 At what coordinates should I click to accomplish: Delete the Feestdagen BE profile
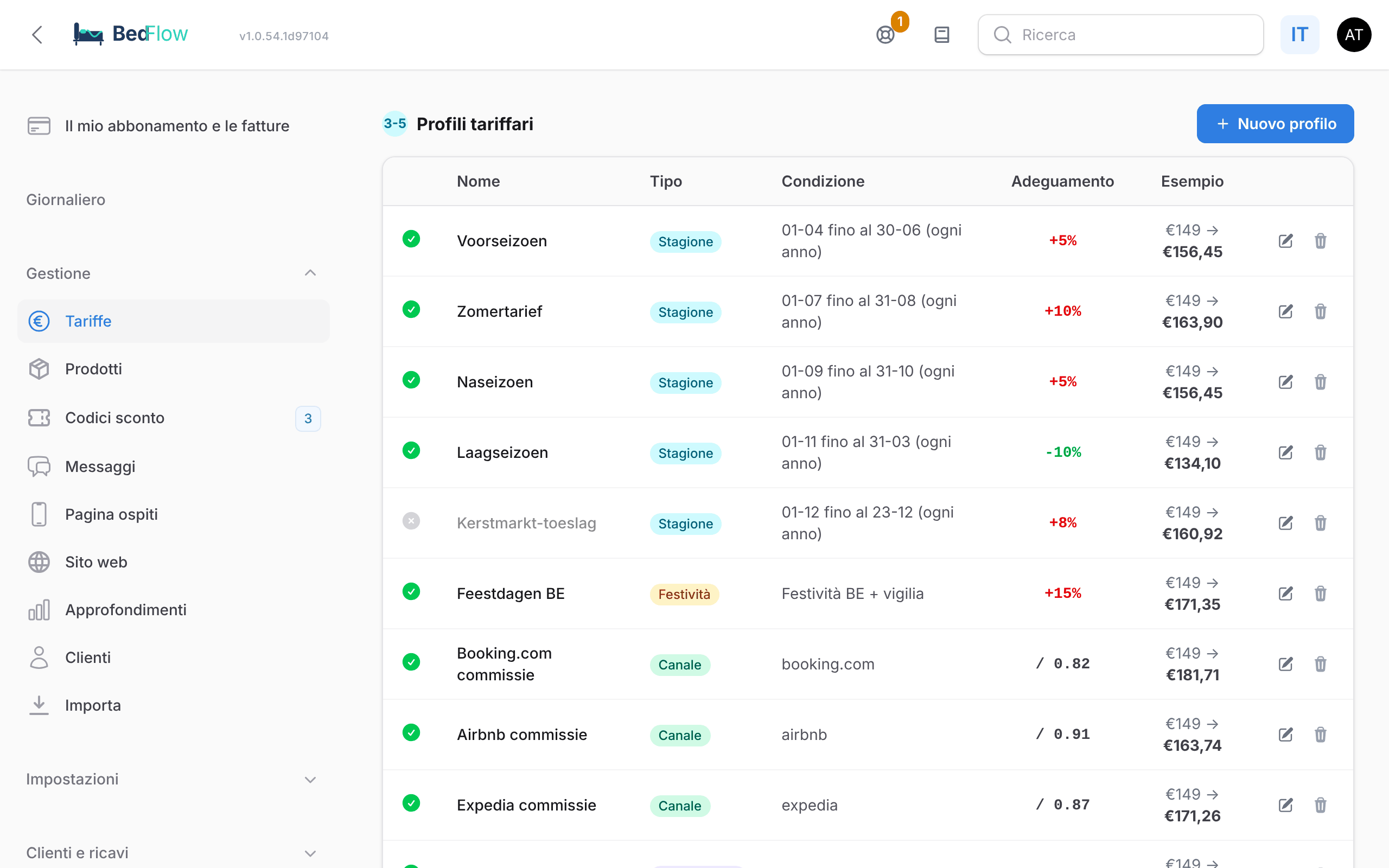[x=1320, y=593]
